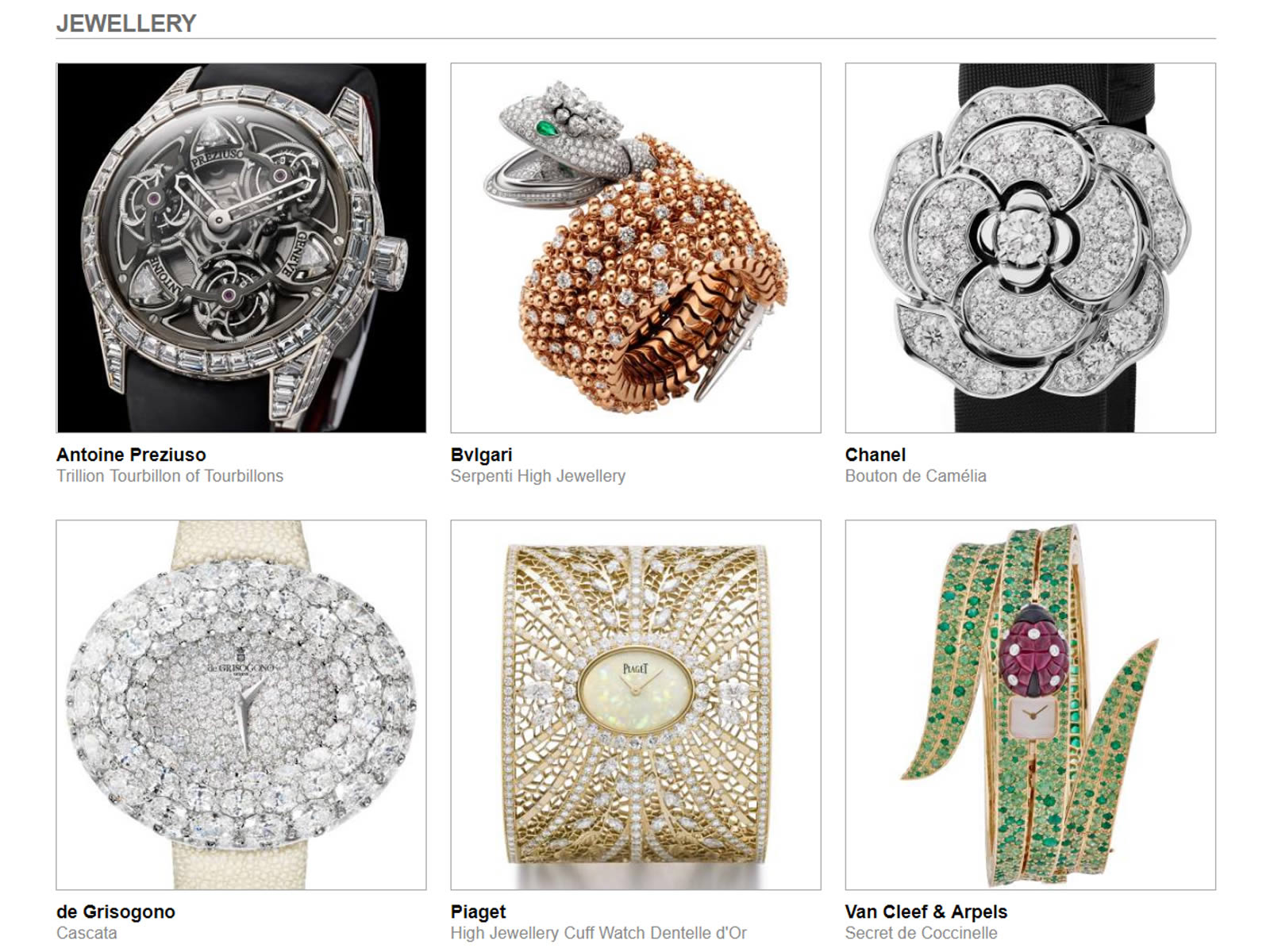1270x952 pixels.
Task: Click the Antoine Preziuso brand name
Action: (x=131, y=455)
